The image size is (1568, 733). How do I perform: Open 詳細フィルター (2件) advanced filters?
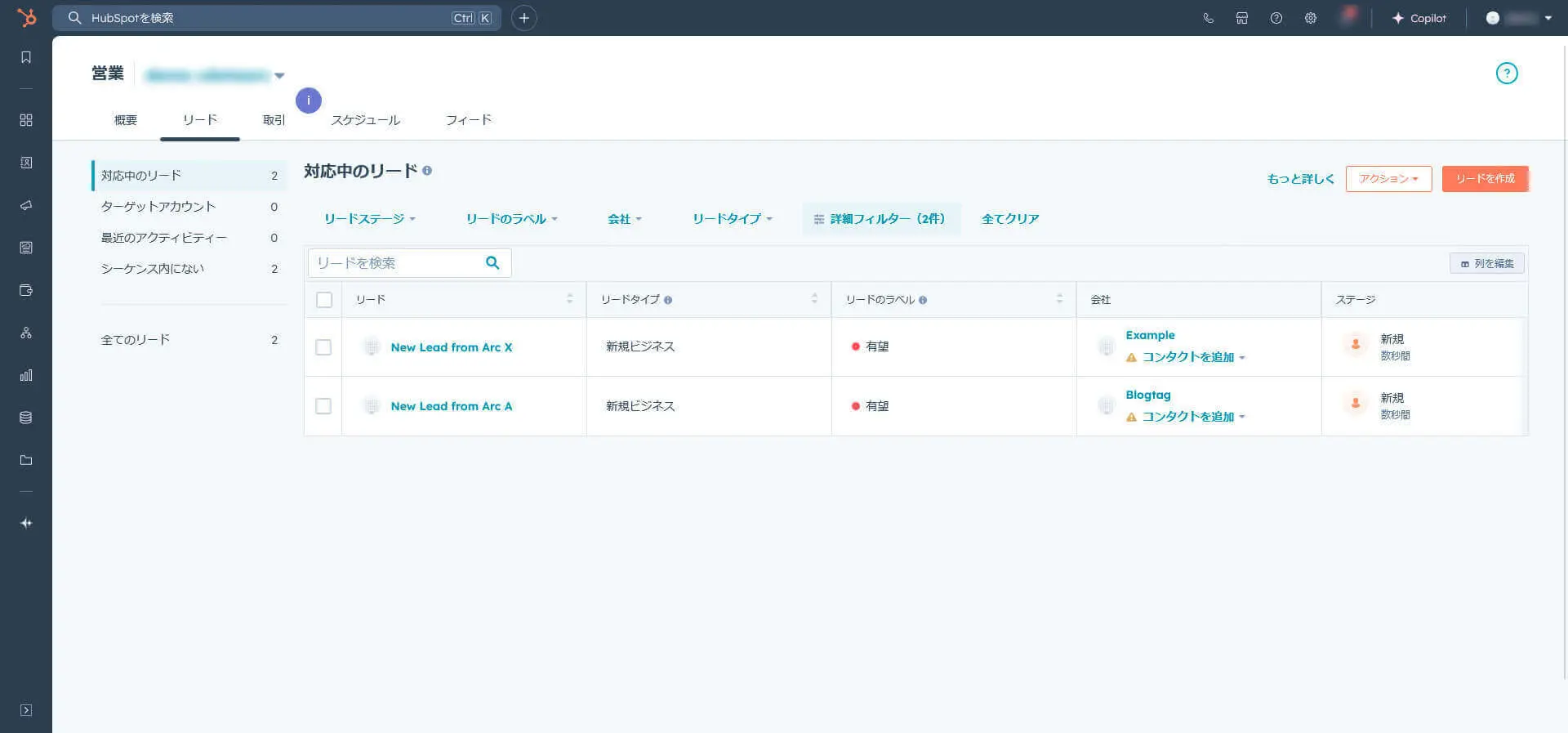pyautogui.click(x=880, y=219)
